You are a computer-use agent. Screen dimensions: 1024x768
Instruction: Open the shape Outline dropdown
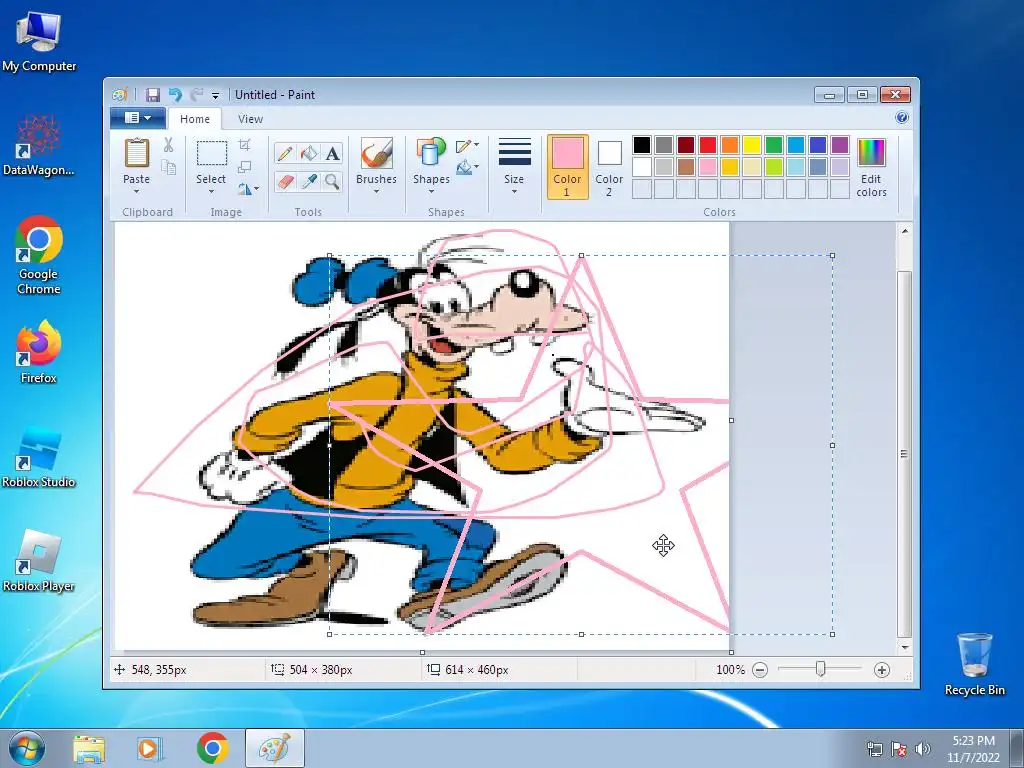pyautogui.click(x=468, y=146)
